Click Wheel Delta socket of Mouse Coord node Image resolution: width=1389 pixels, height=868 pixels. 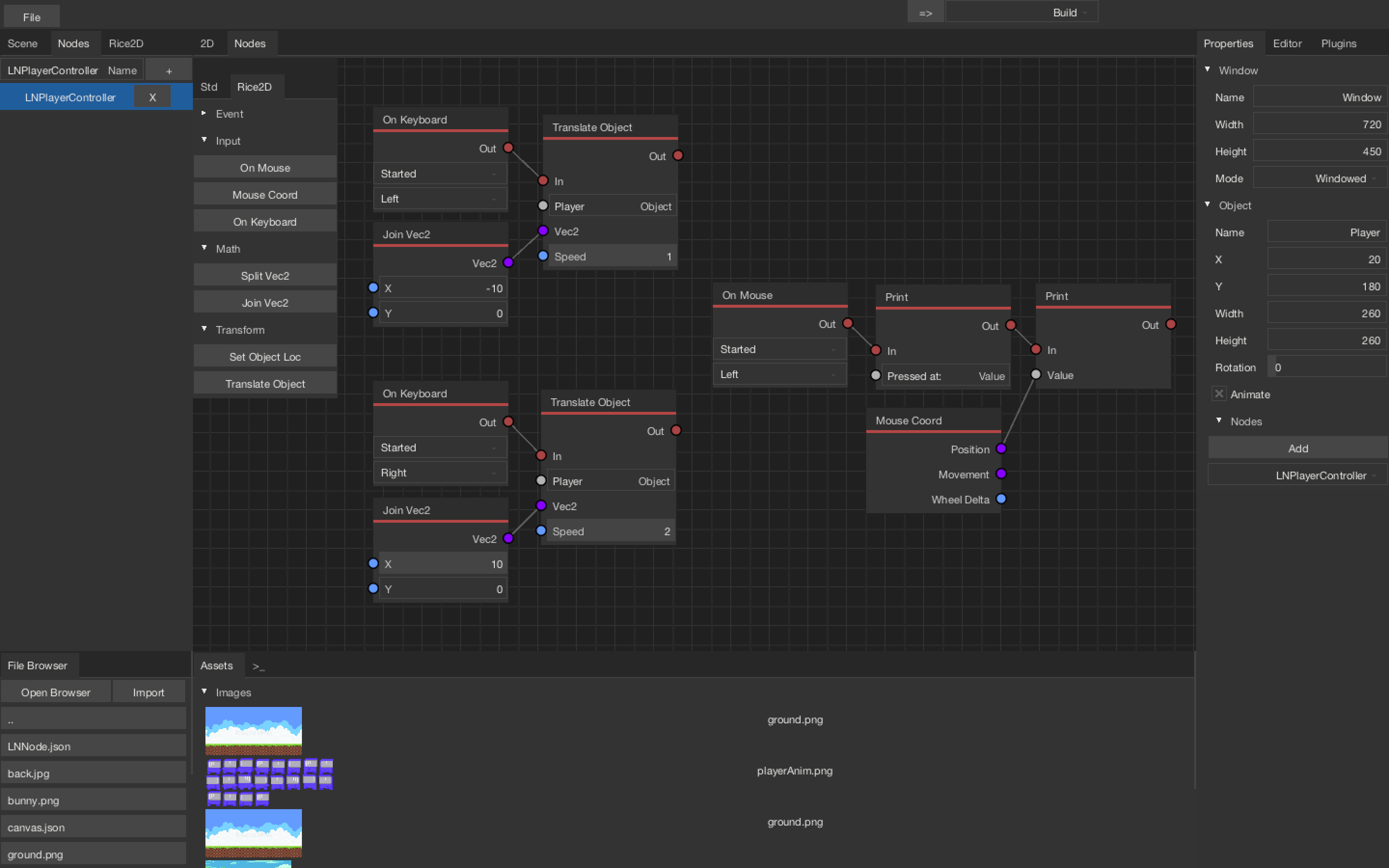(1001, 499)
